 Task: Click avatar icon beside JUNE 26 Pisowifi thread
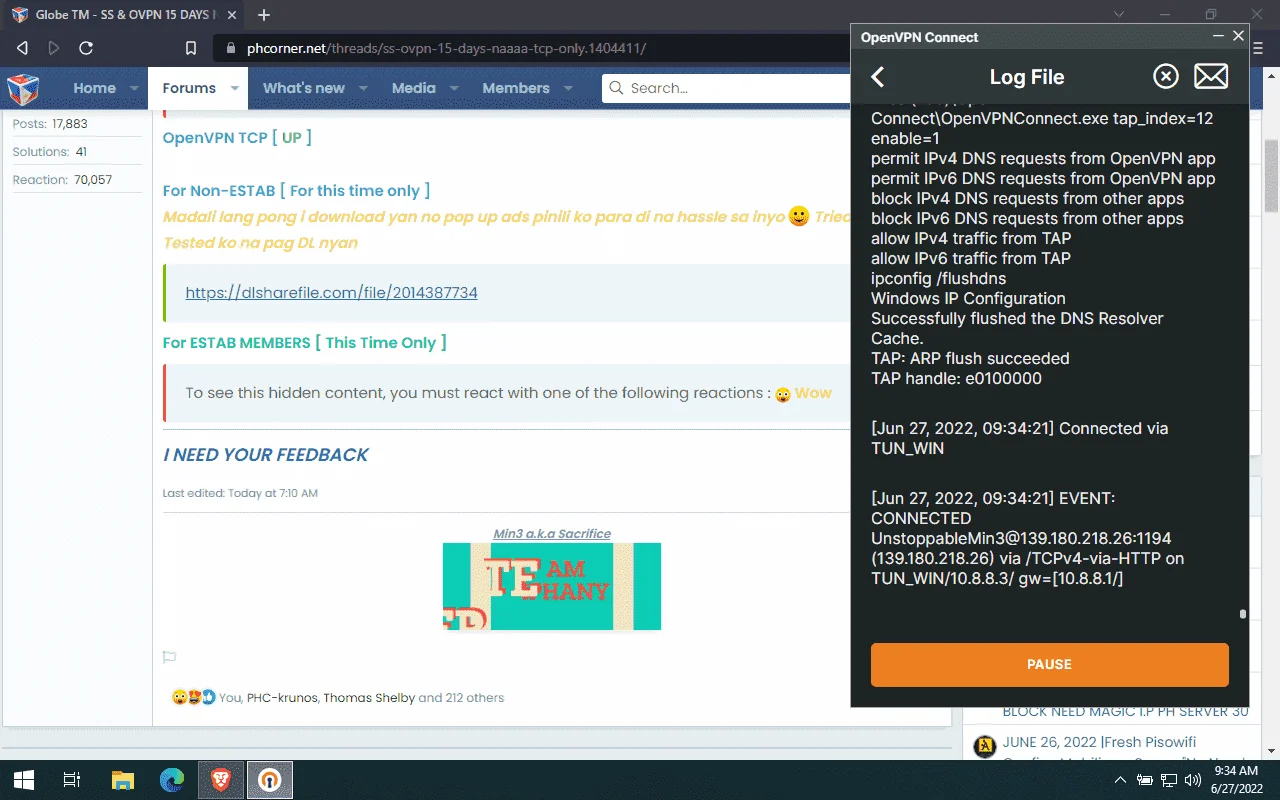click(985, 745)
